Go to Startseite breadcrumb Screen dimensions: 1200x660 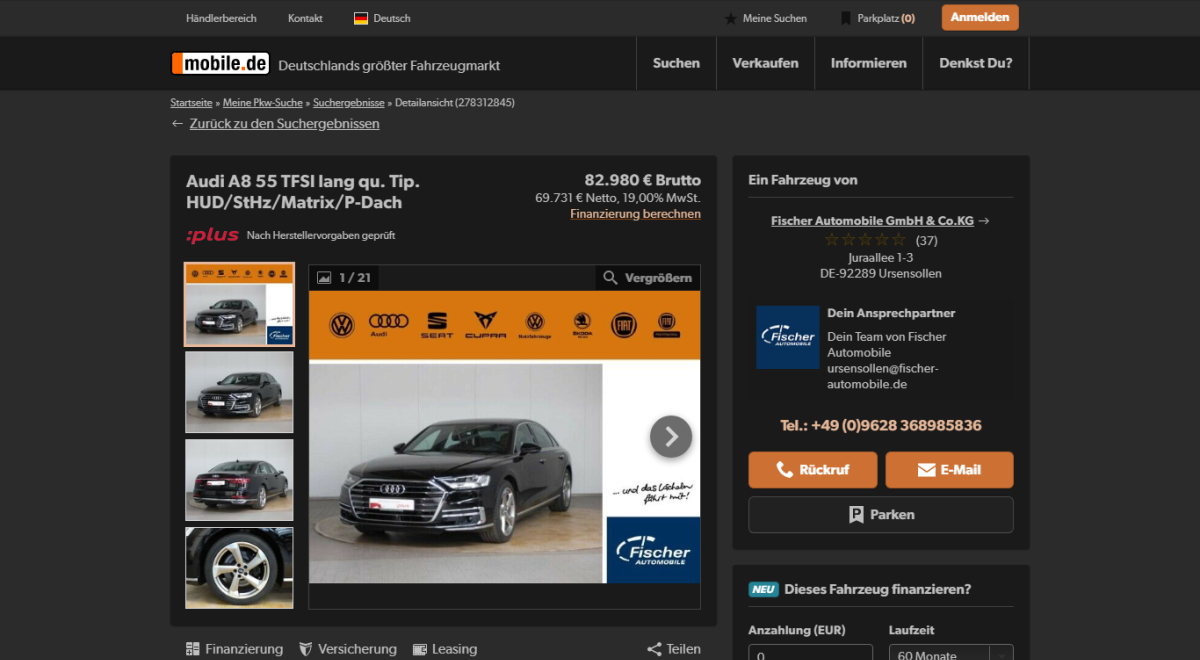191,102
